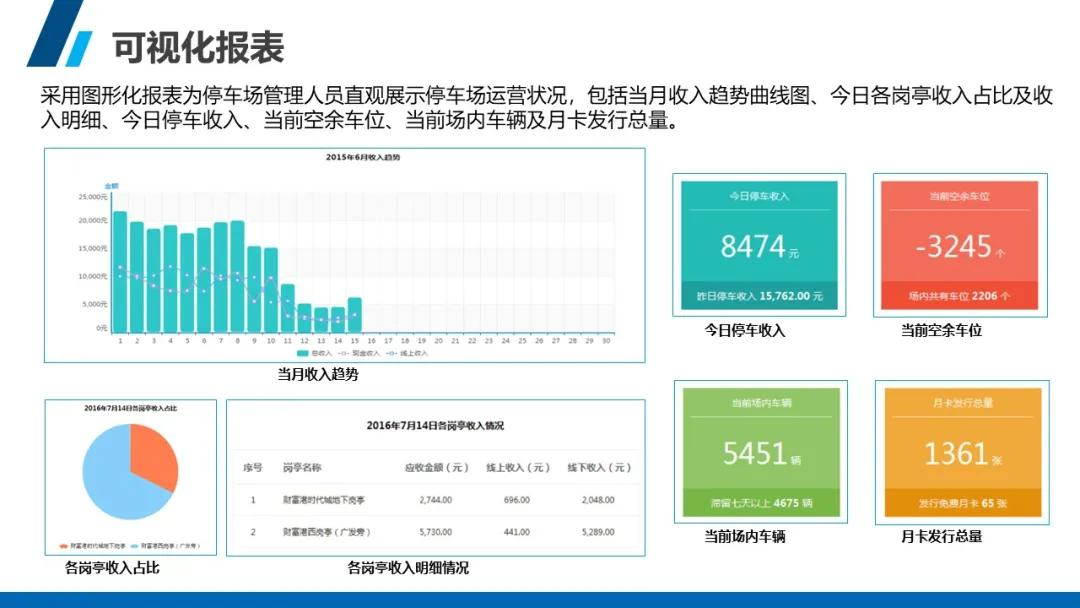Click the bar for day 8
This screenshot has height=608, width=1080.
click(x=237, y=277)
